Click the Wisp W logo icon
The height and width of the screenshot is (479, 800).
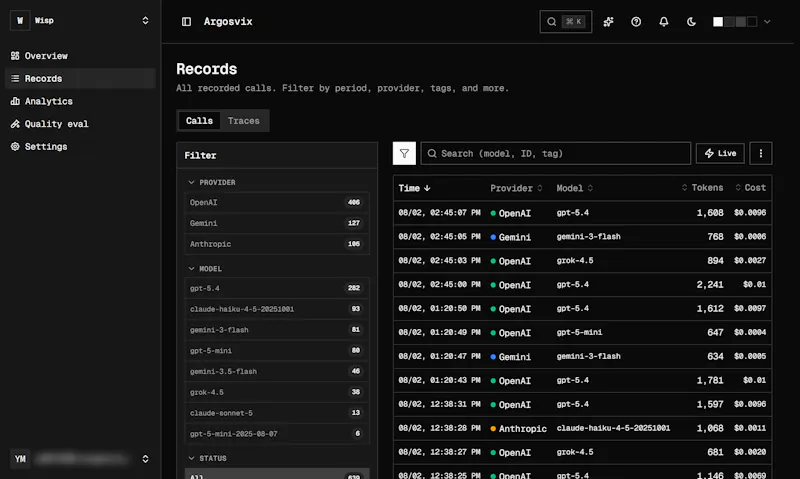[x=20, y=20]
